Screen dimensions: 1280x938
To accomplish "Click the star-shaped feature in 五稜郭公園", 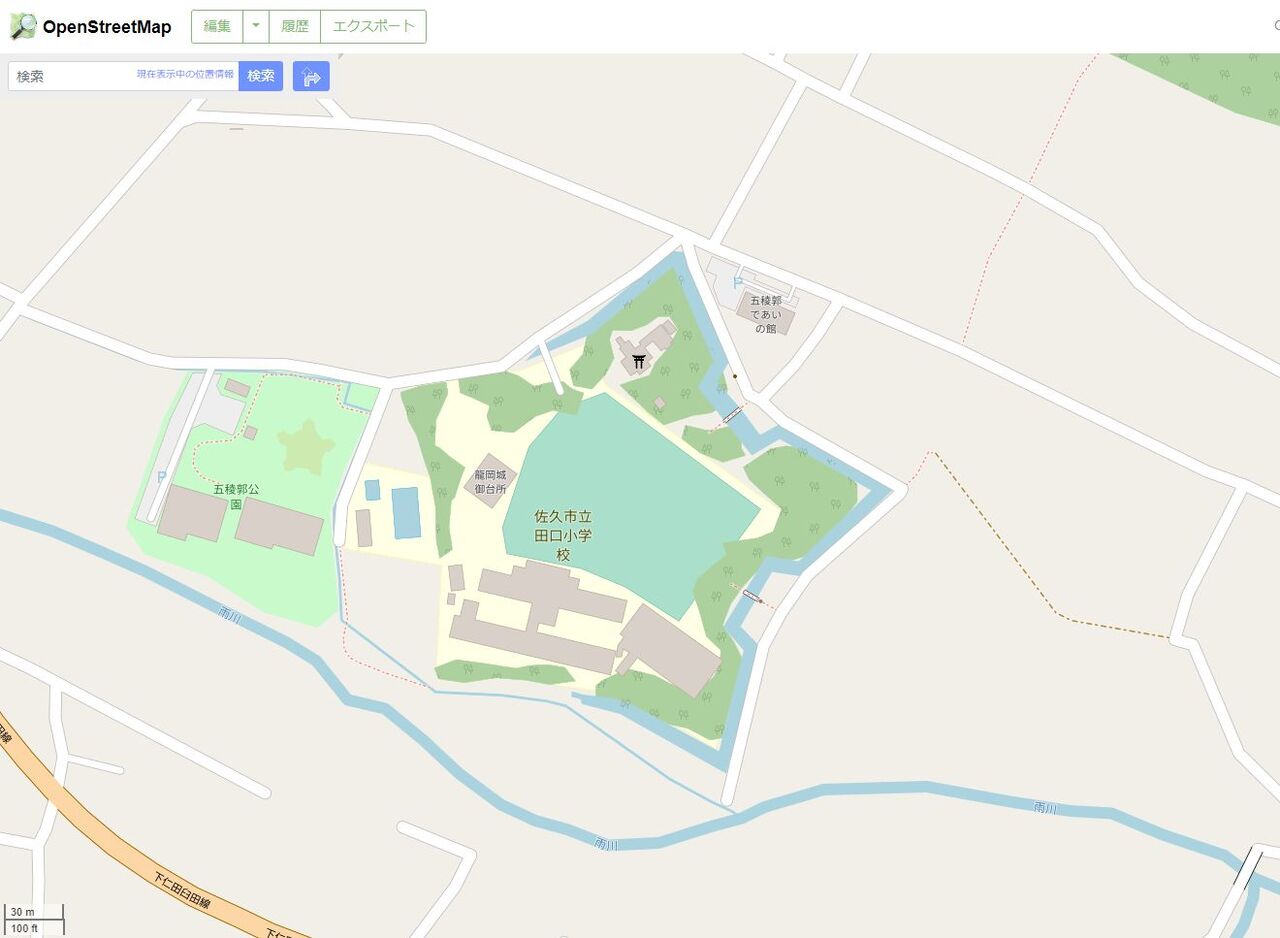I will (307, 448).
